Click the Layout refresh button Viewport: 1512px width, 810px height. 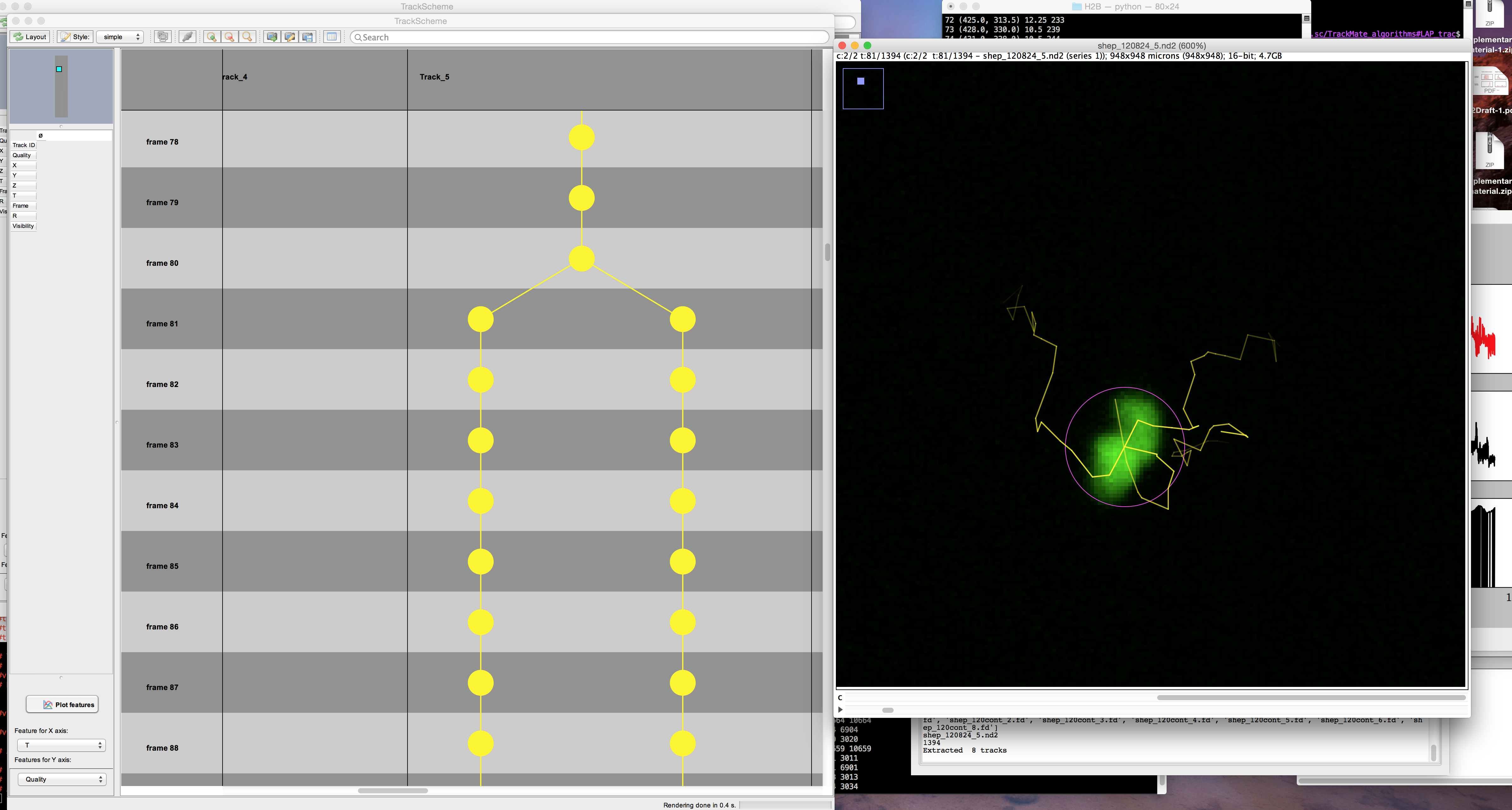(30, 37)
